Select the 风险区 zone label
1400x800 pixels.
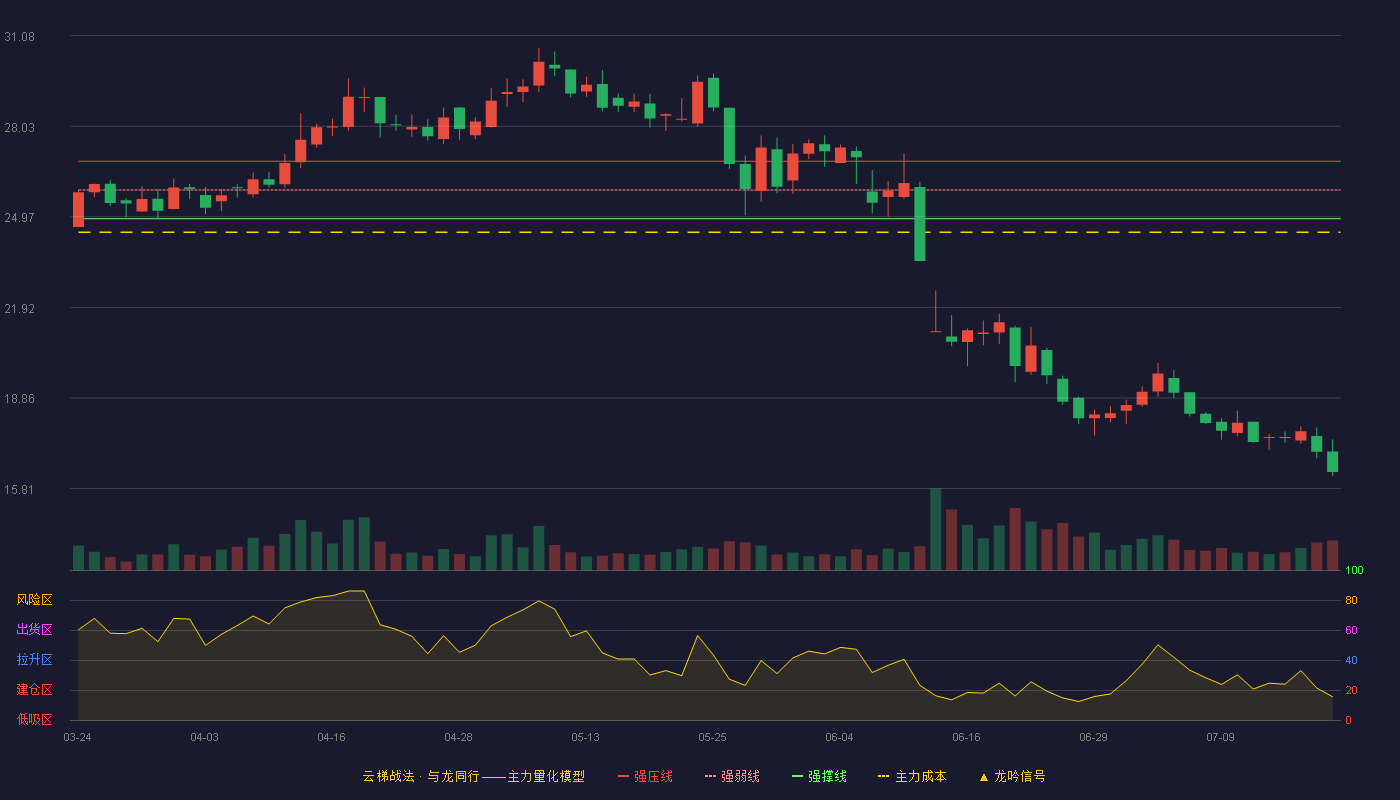[34, 600]
